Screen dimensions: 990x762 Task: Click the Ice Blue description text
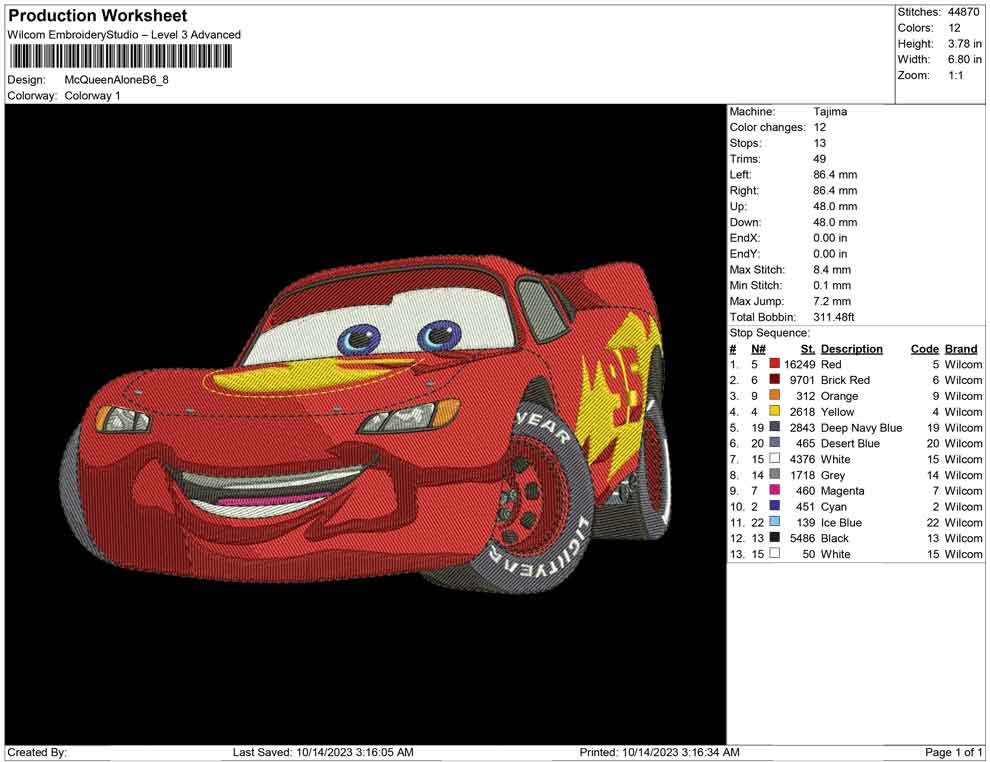[841, 522]
